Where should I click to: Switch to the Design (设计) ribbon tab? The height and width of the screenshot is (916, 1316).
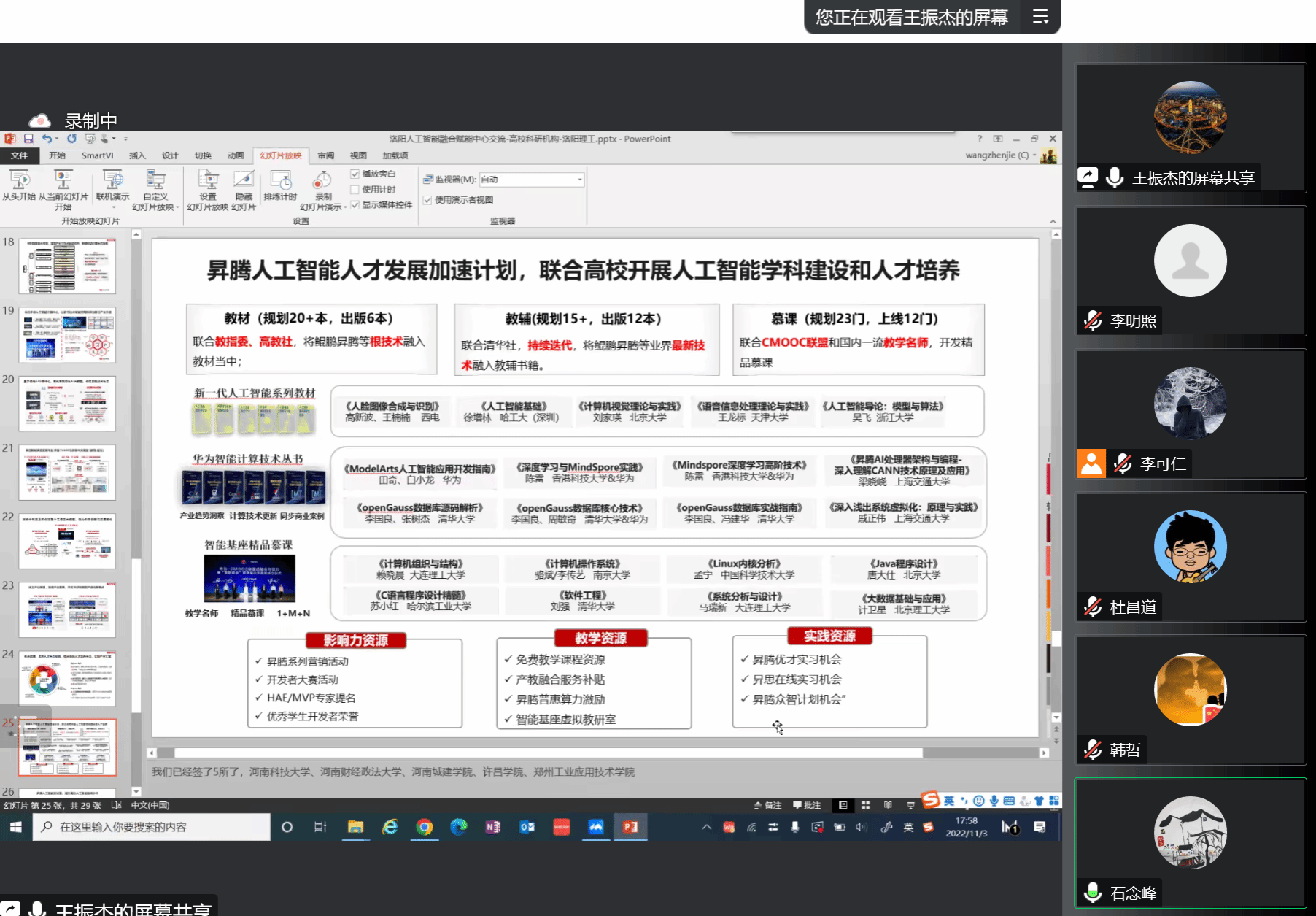coord(170,155)
